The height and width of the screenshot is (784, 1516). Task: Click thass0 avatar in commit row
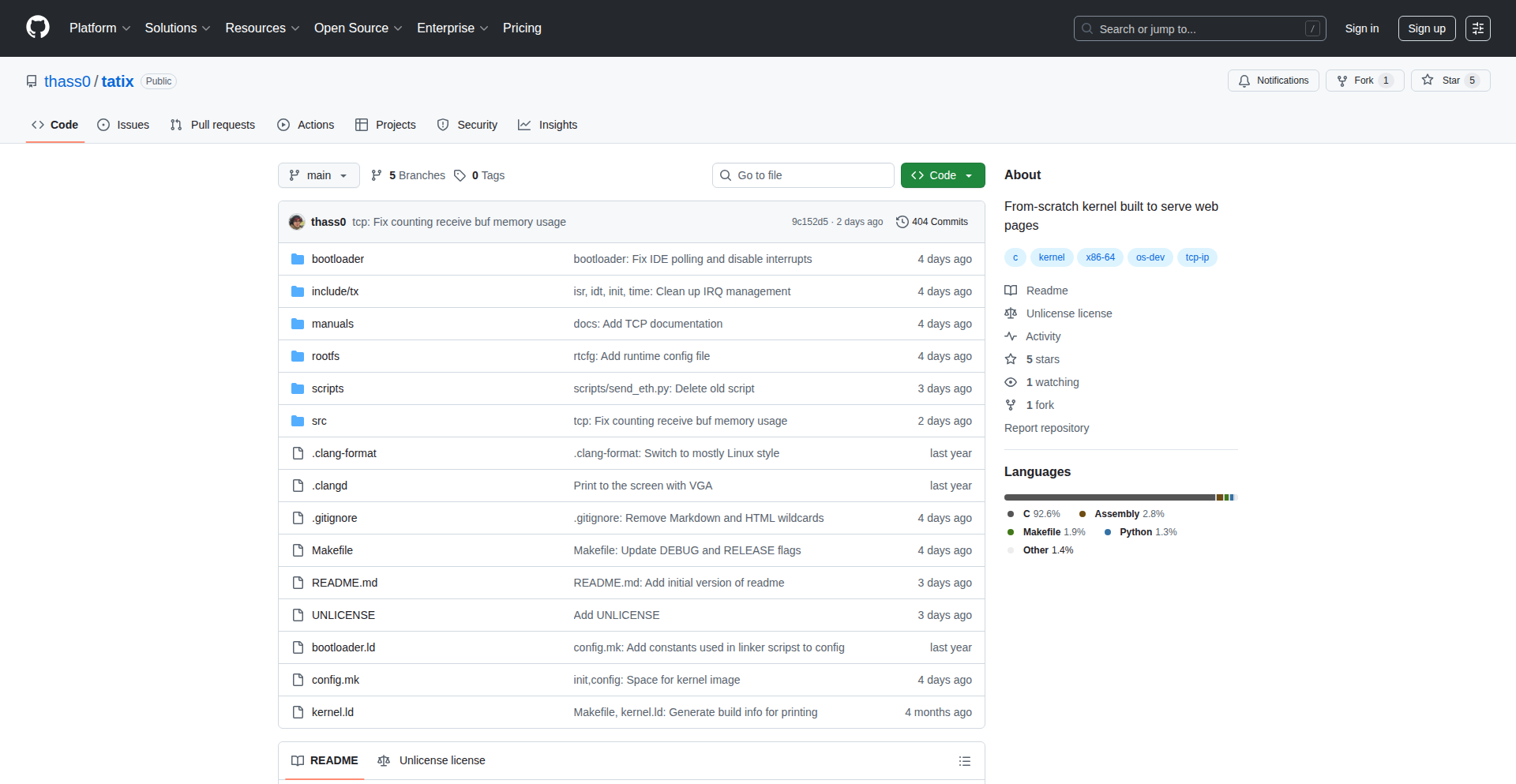[x=297, y=222]
